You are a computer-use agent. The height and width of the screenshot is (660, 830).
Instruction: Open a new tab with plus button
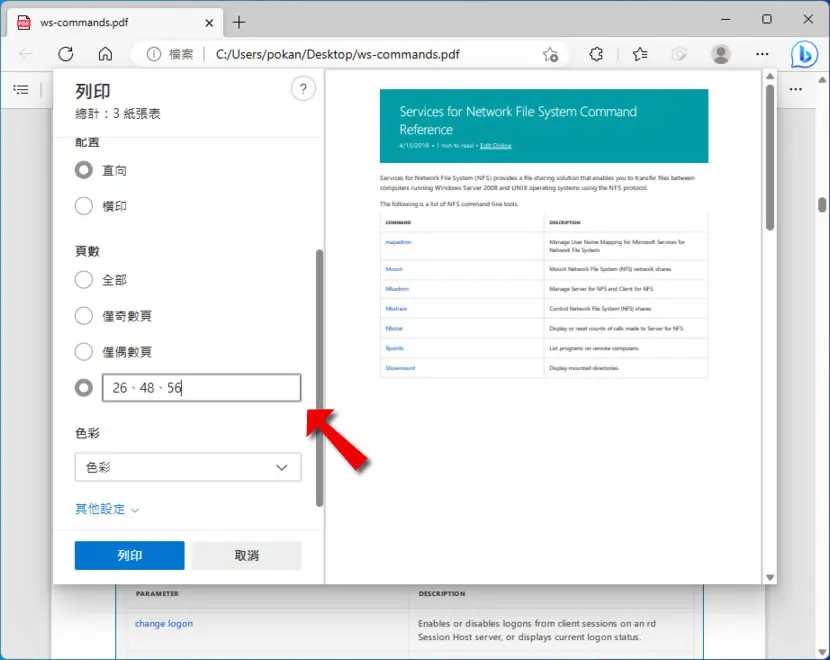pyautogui.click(x=239, y=22)
